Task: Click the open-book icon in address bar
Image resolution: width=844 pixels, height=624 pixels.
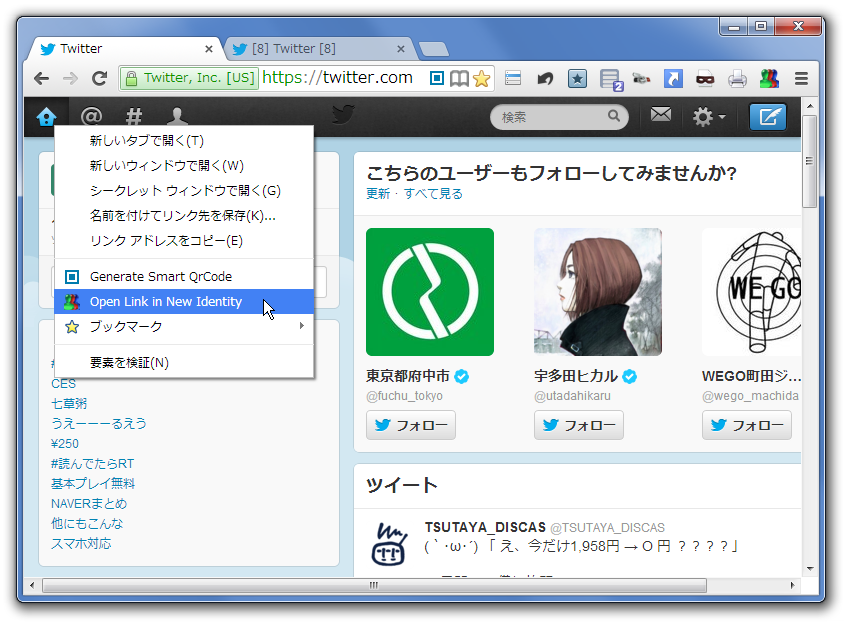Action: pyautogui.click(x=459, y=79)
